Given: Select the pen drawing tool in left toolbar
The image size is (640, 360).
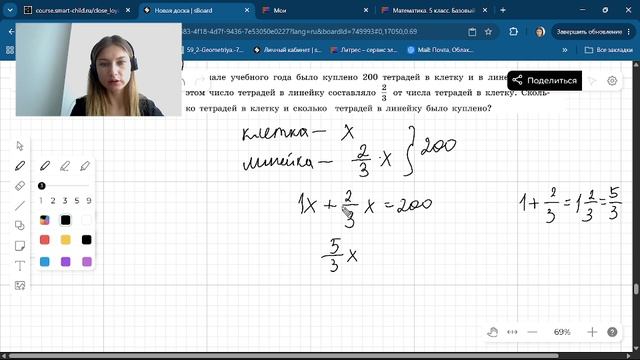Looking at the screenshot, I should point(20,166).
